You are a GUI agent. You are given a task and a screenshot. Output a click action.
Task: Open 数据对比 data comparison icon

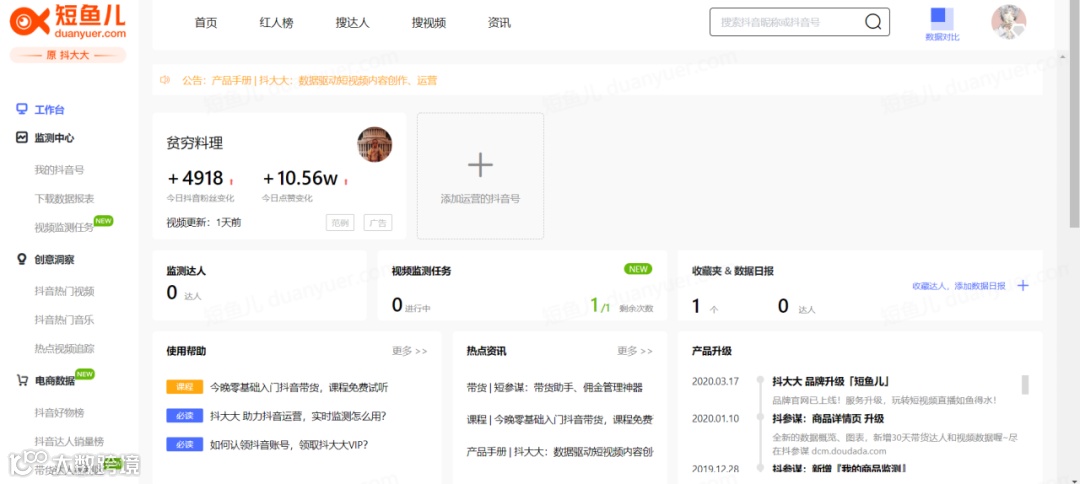point(942,25)
